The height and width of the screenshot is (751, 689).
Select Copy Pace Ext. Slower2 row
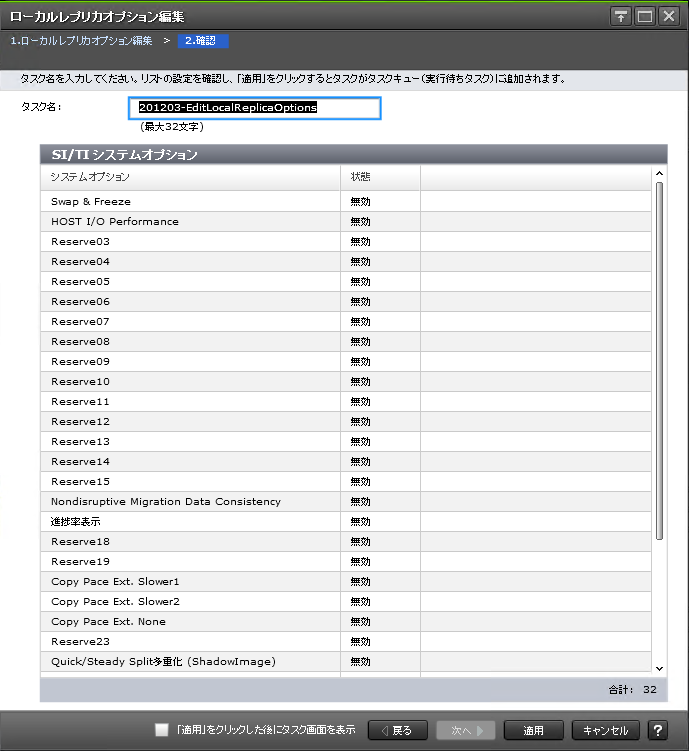(346, 602)
